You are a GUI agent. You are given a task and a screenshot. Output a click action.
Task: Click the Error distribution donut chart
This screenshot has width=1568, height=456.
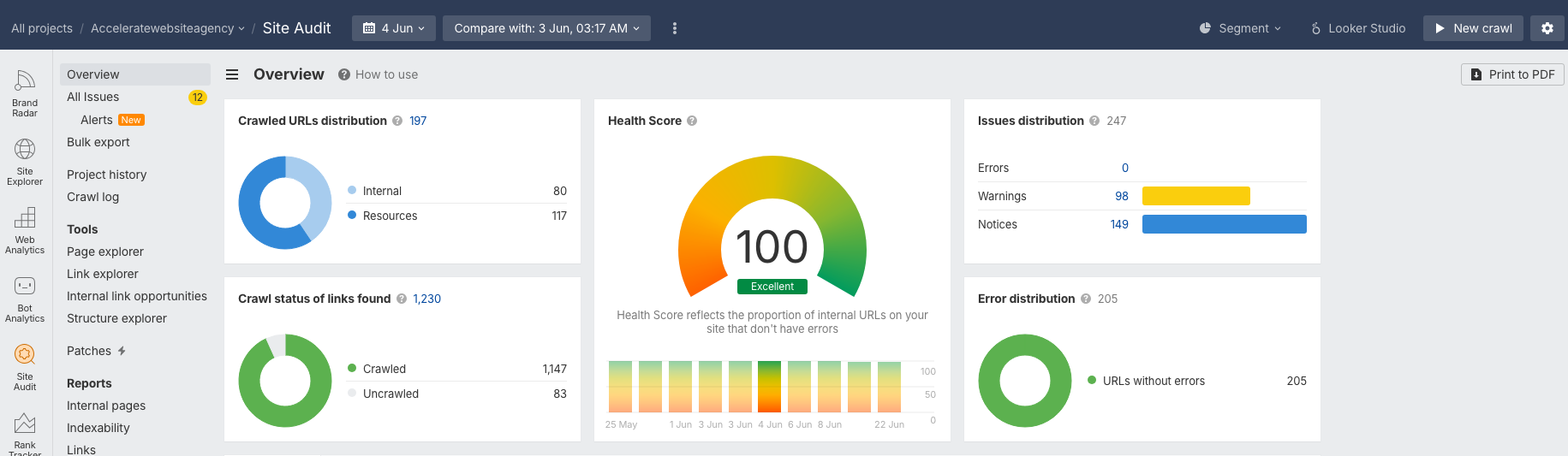point(1025,381)
